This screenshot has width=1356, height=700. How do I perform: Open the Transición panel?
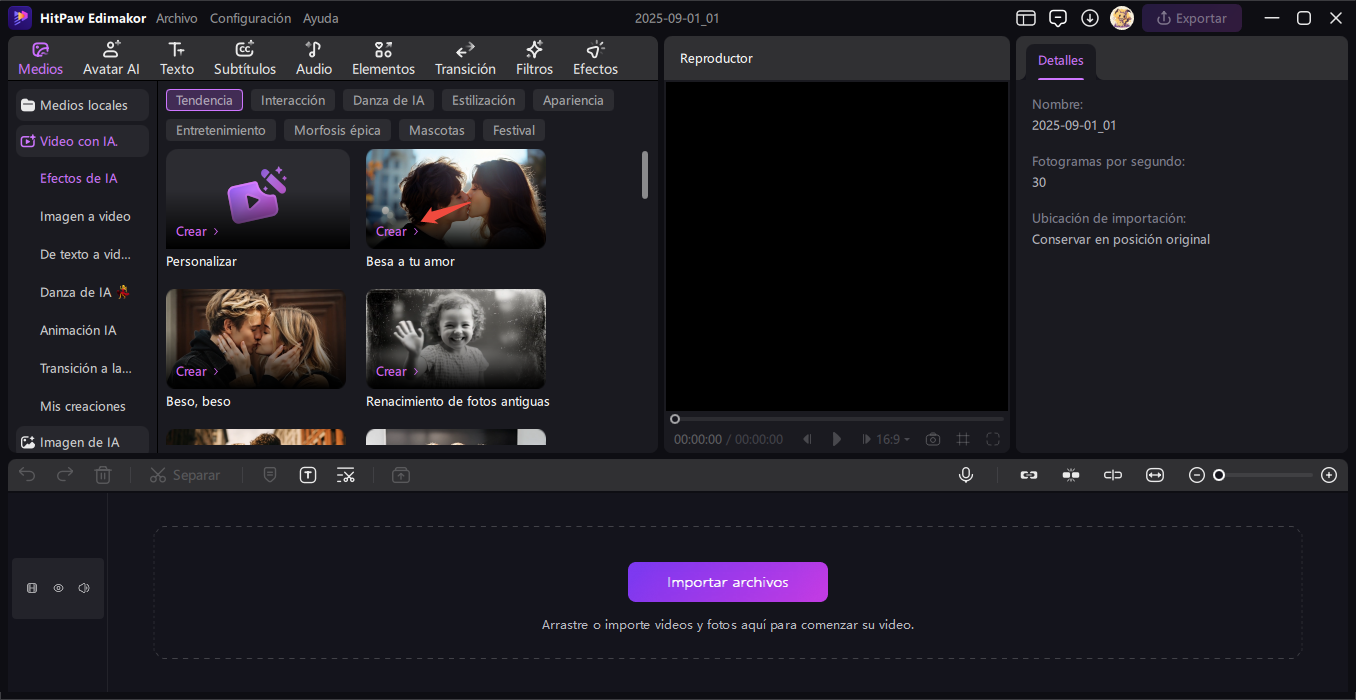pos(465,57)
